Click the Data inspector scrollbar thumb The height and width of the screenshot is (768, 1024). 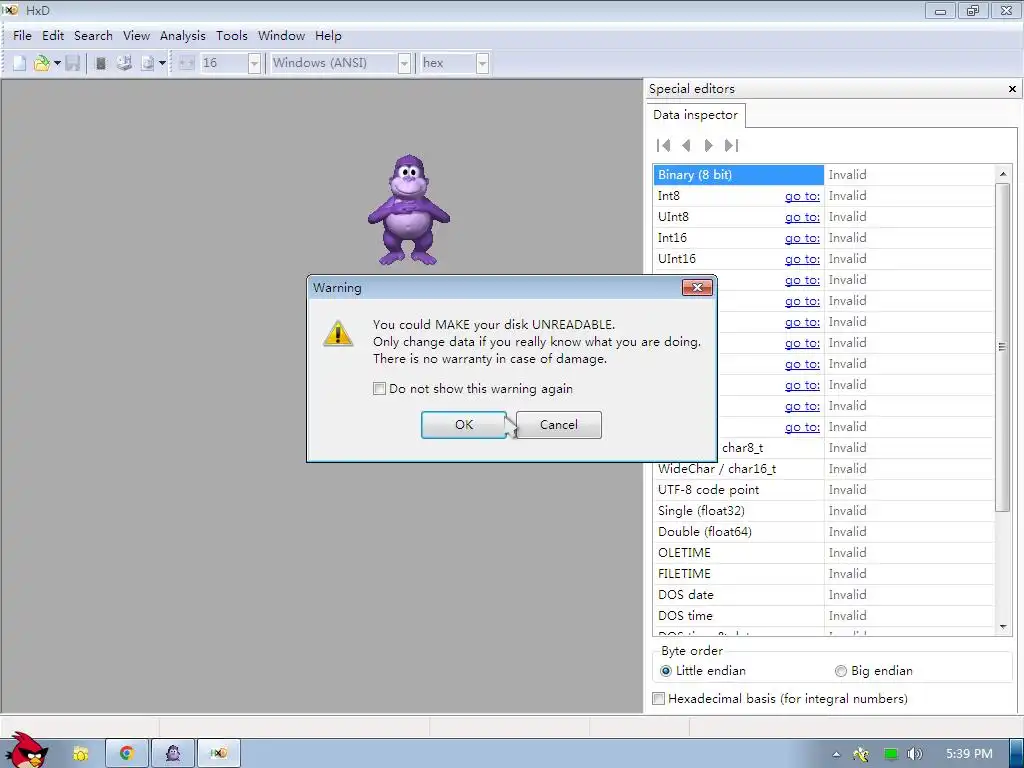click(x=1002, y=347)
